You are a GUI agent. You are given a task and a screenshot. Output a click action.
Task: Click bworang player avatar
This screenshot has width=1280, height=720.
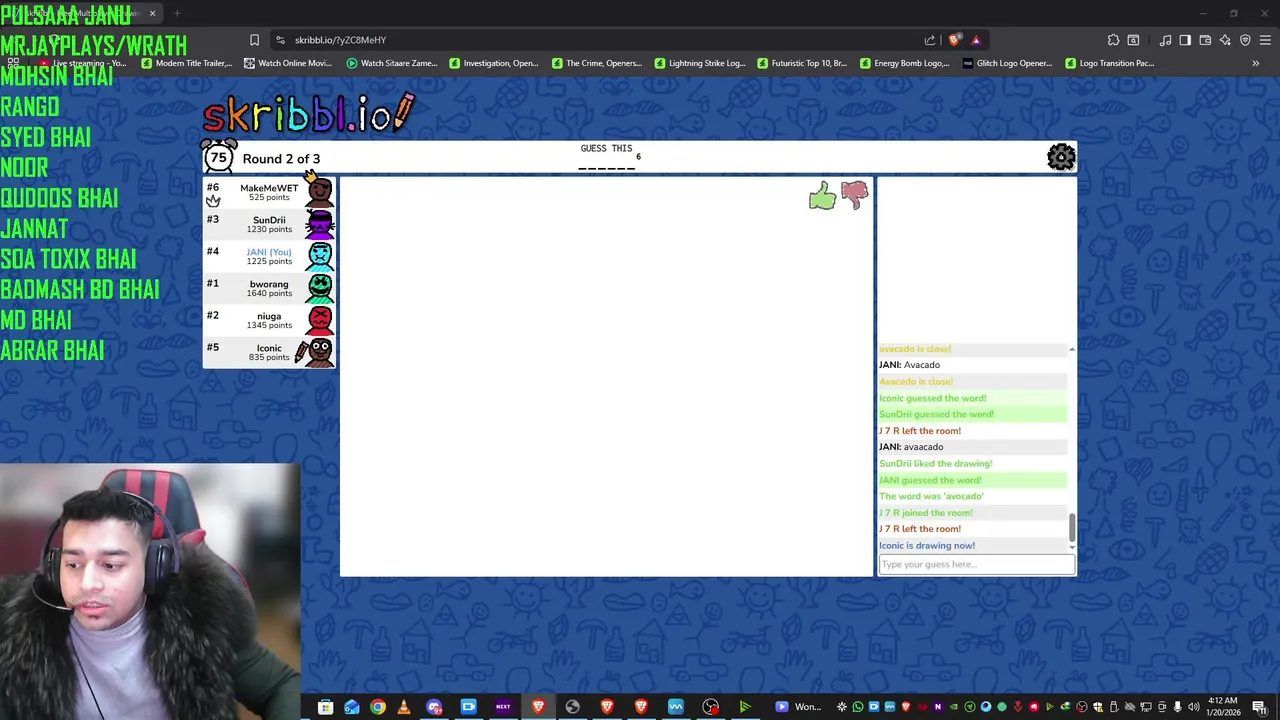[320, 288]
